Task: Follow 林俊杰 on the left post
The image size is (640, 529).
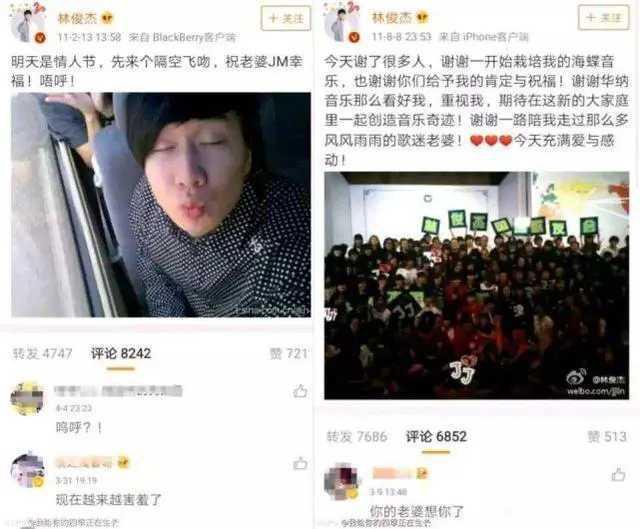Action: [x=286, y=18]
